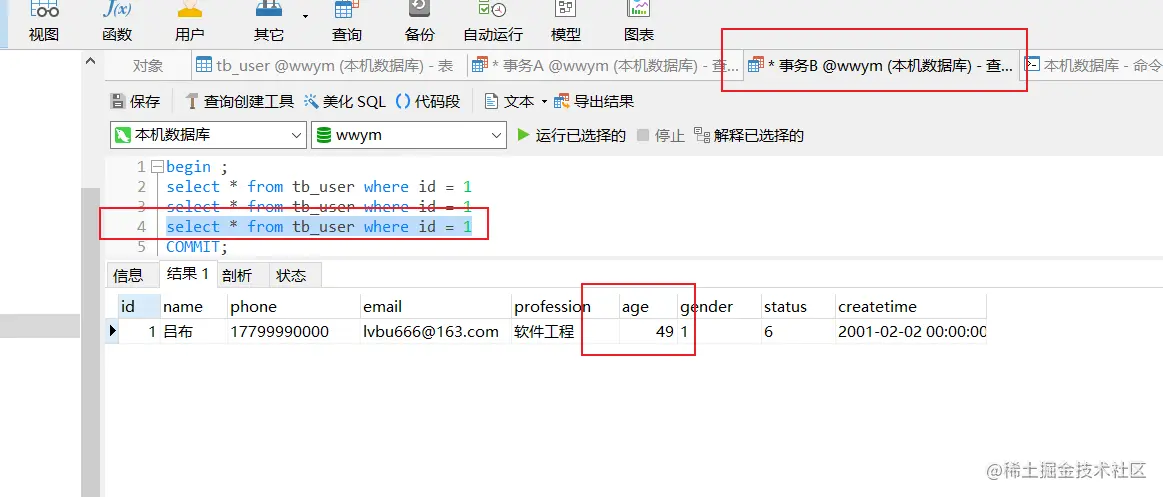Switch to the tb_user table tab
The height and width of the screenshot is (497, 1163).
[328, 65]
